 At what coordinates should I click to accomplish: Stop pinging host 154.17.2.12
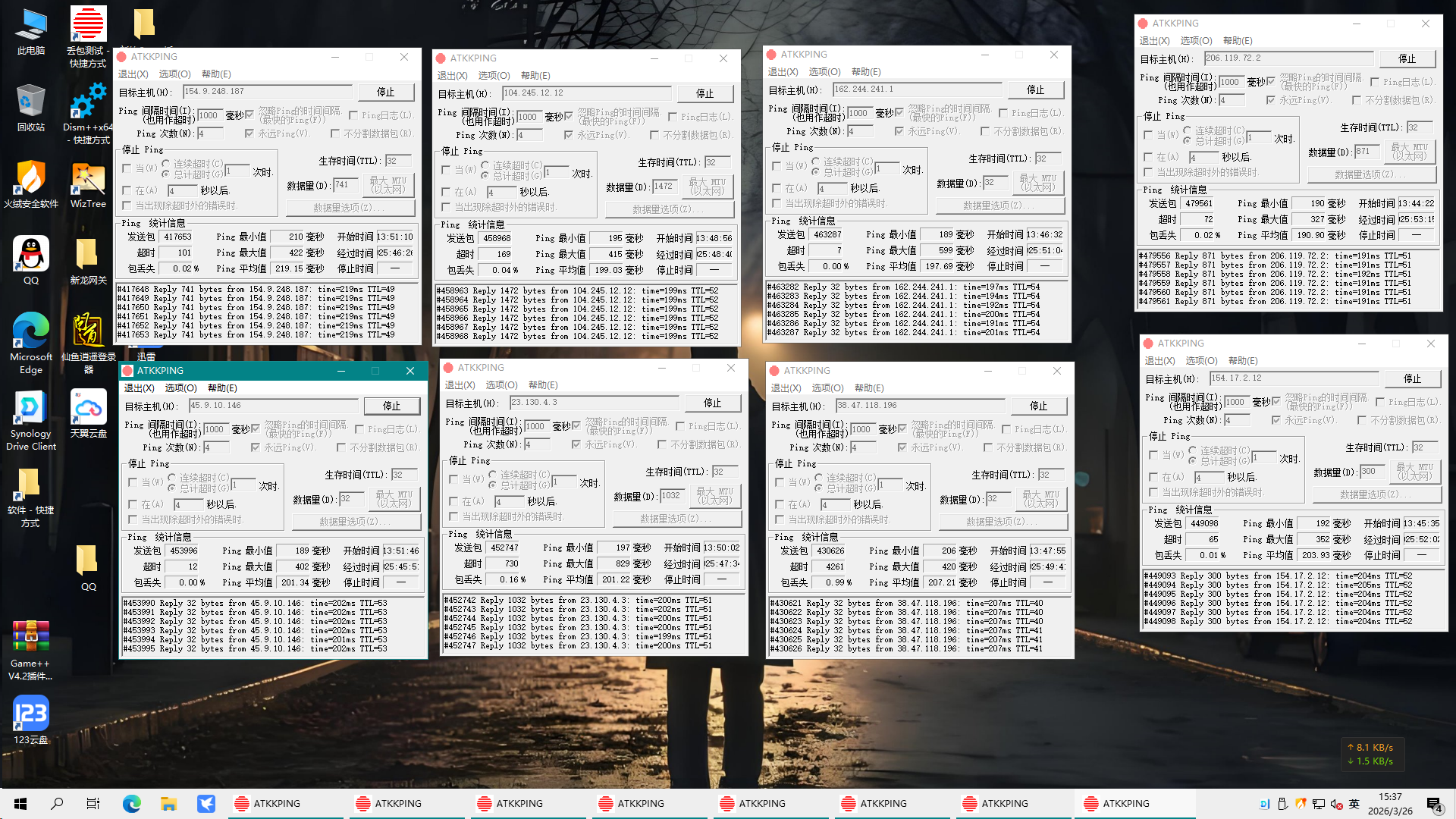(x=1413, y=378)
